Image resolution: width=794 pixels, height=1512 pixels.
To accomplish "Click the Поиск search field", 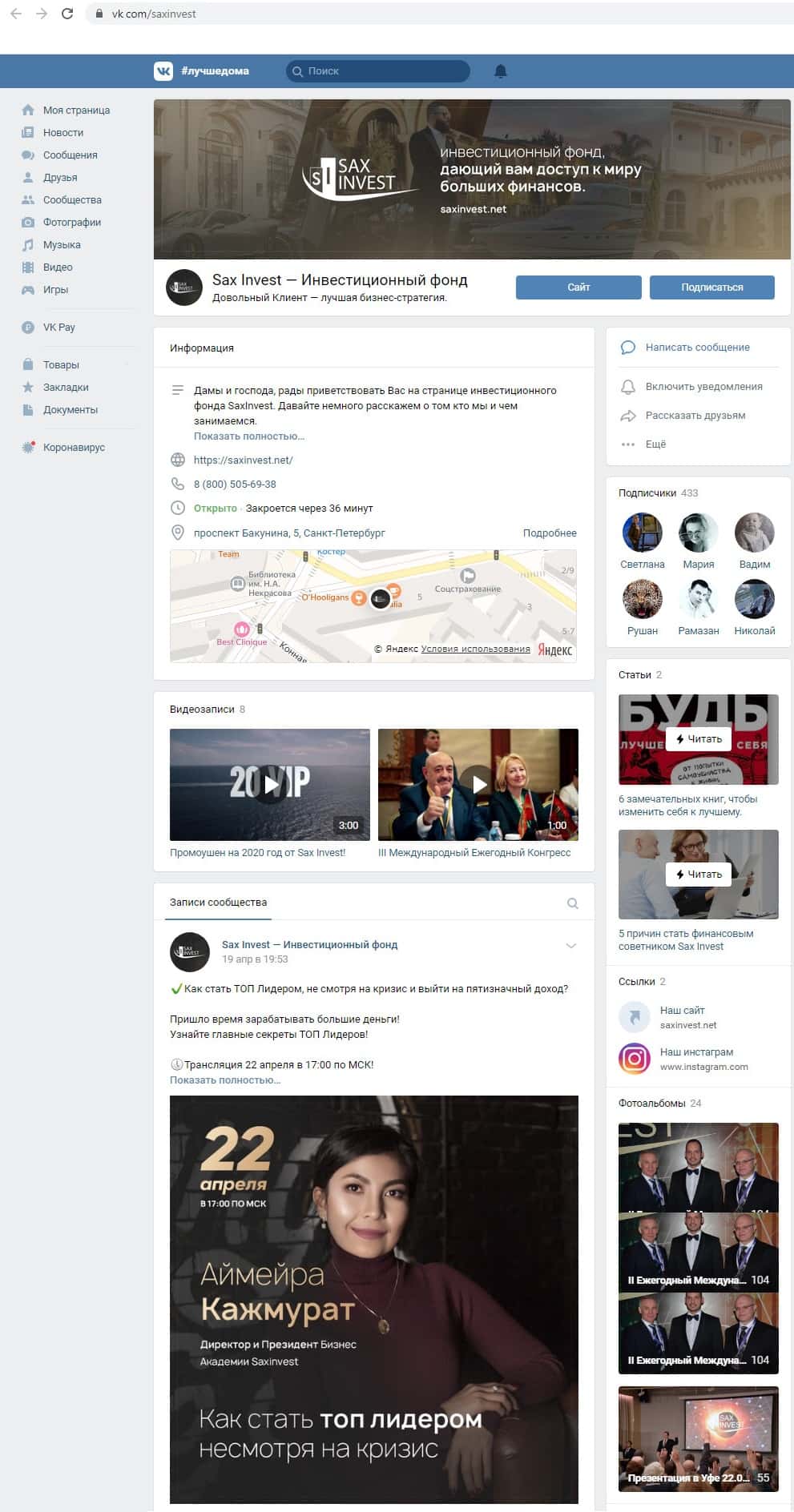I will tap(377, 71).
